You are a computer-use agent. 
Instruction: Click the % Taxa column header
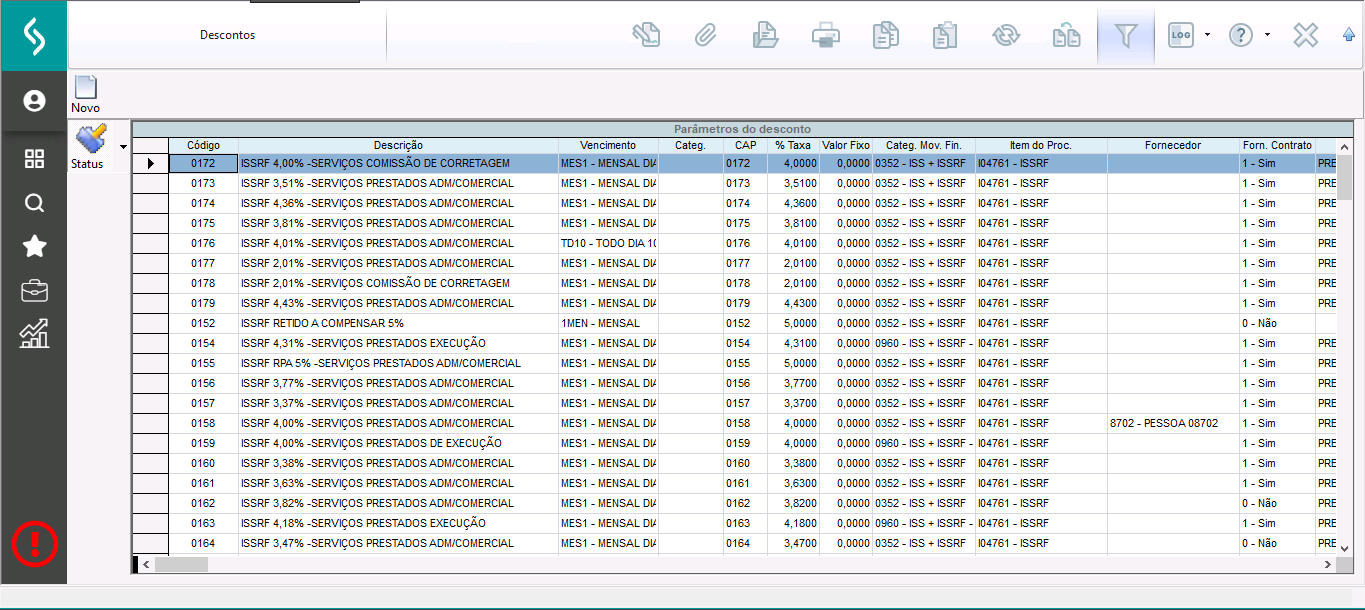[792, 146]
